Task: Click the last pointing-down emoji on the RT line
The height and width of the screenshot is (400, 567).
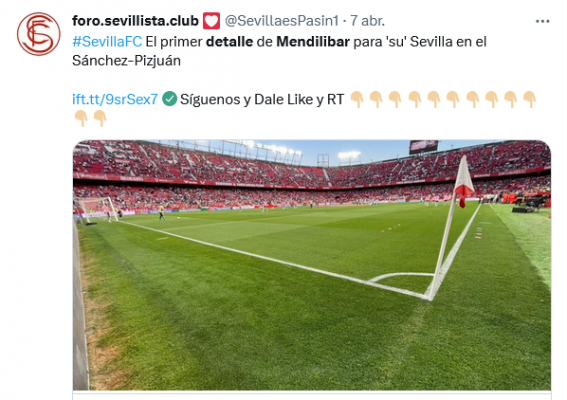Action: [530, 99]
